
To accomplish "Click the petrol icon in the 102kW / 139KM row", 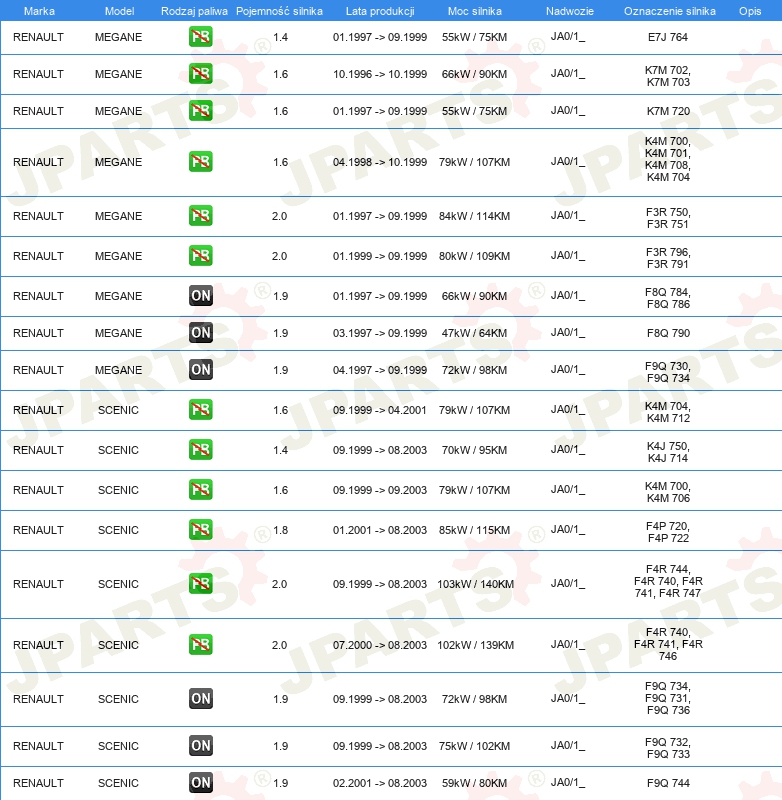I will point(200,644).
